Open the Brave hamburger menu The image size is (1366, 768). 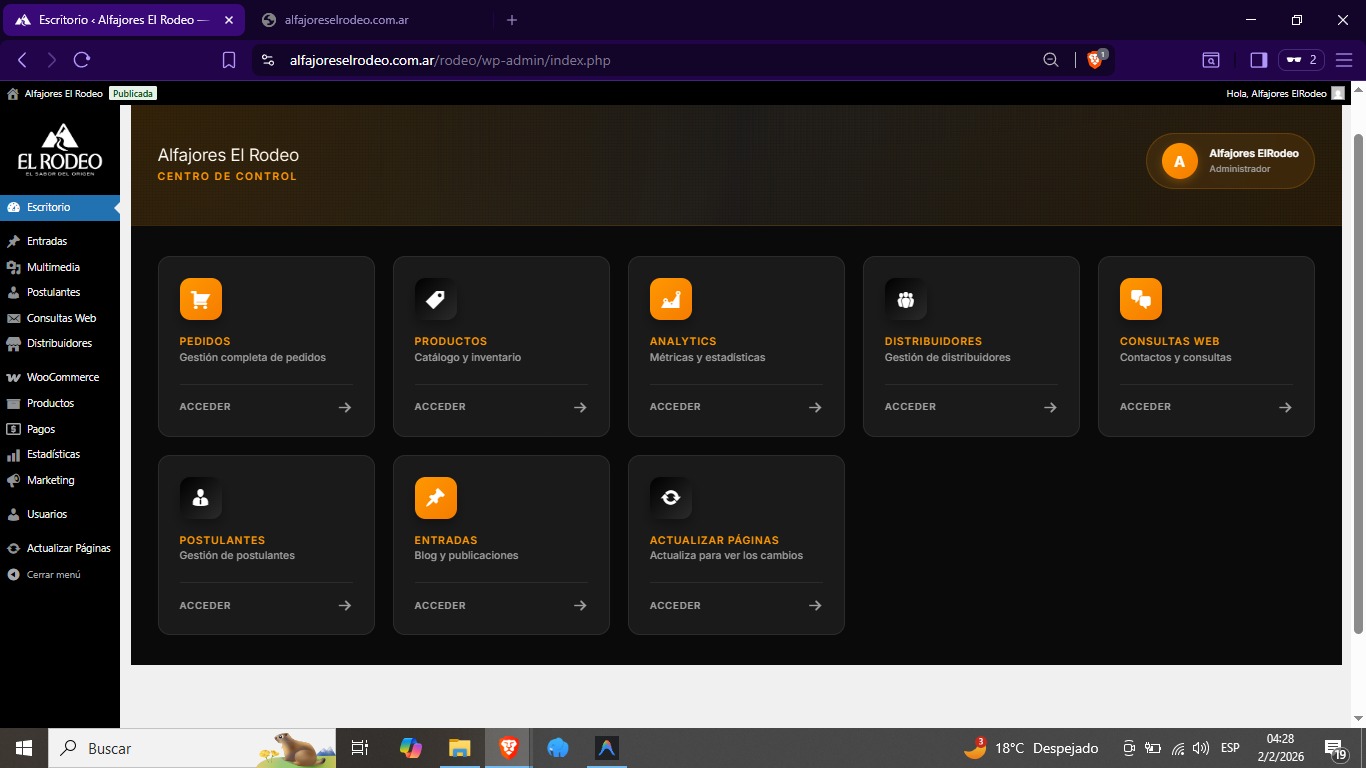pos(1343,60)
